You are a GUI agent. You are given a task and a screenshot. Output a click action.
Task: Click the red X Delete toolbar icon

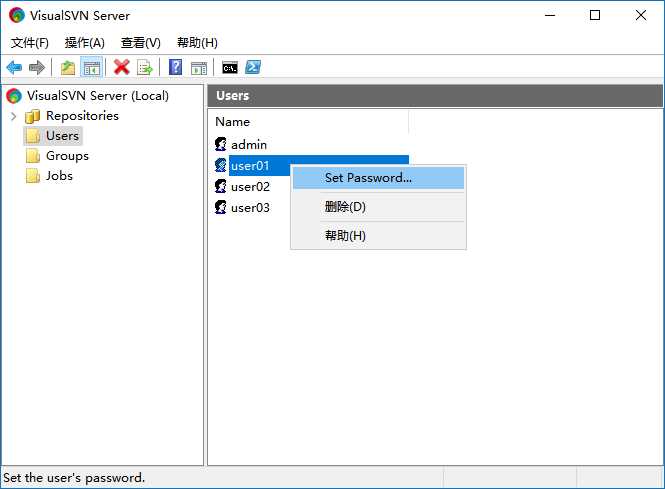(122, 67)
